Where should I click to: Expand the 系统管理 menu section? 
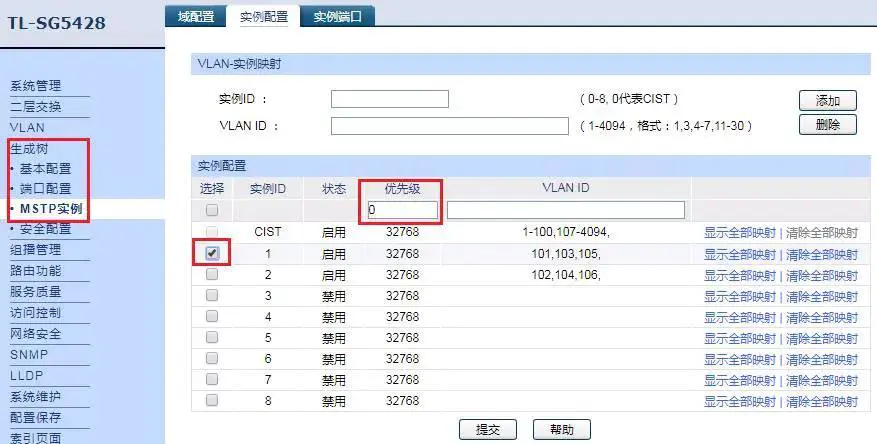(x=35, y=86)
